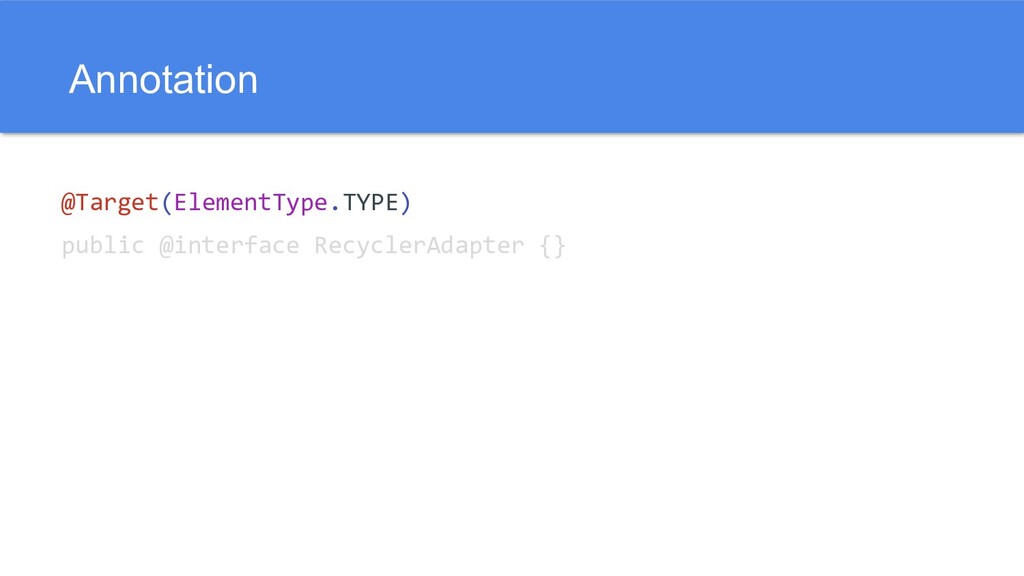Click the @ symbol before Target
The height and width of the screenshot is (576, 1024).
point(68,203)
